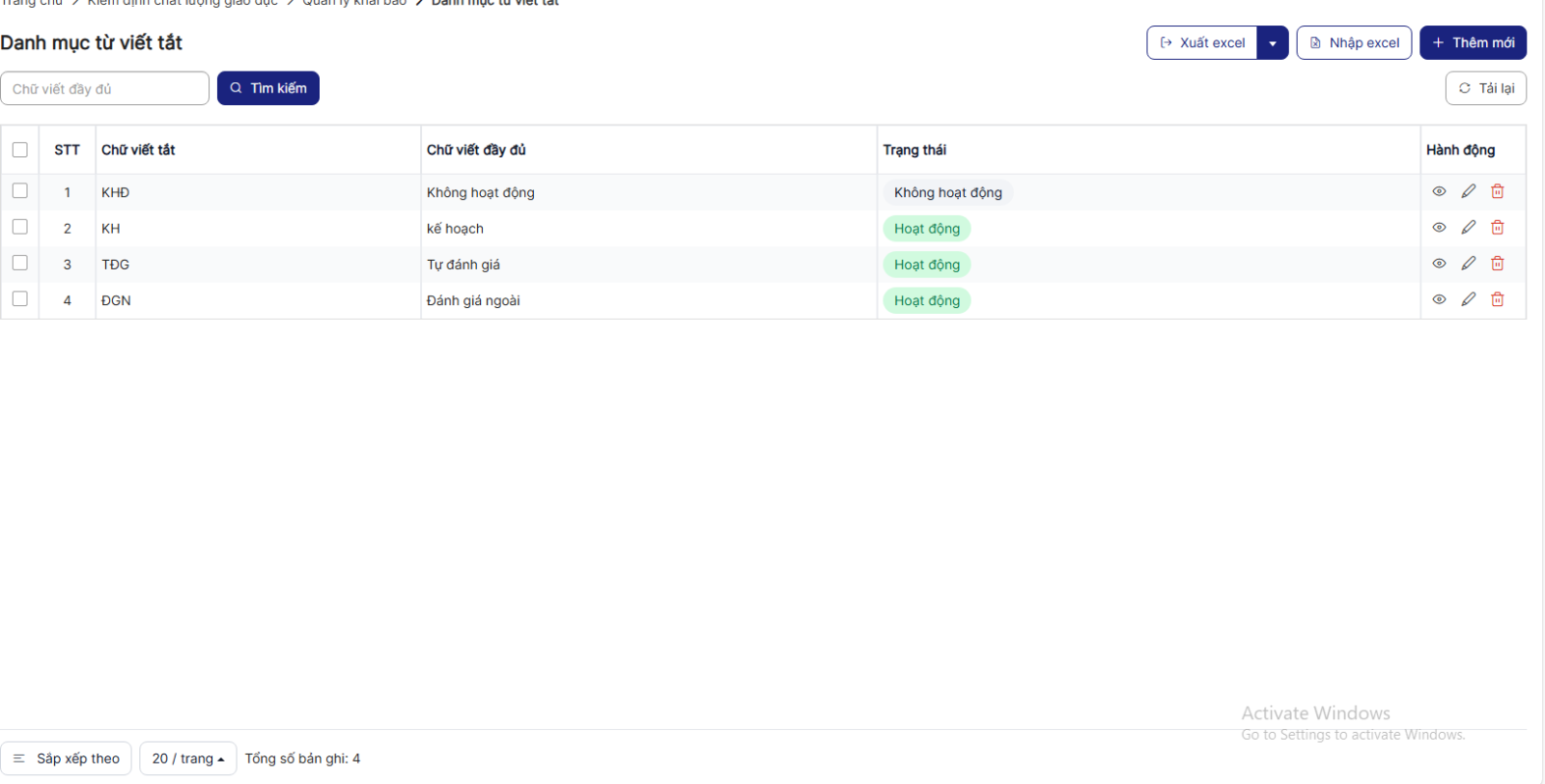
Task: Toggle the select-all checkbox in table header
Action: [x=19, y=150]
